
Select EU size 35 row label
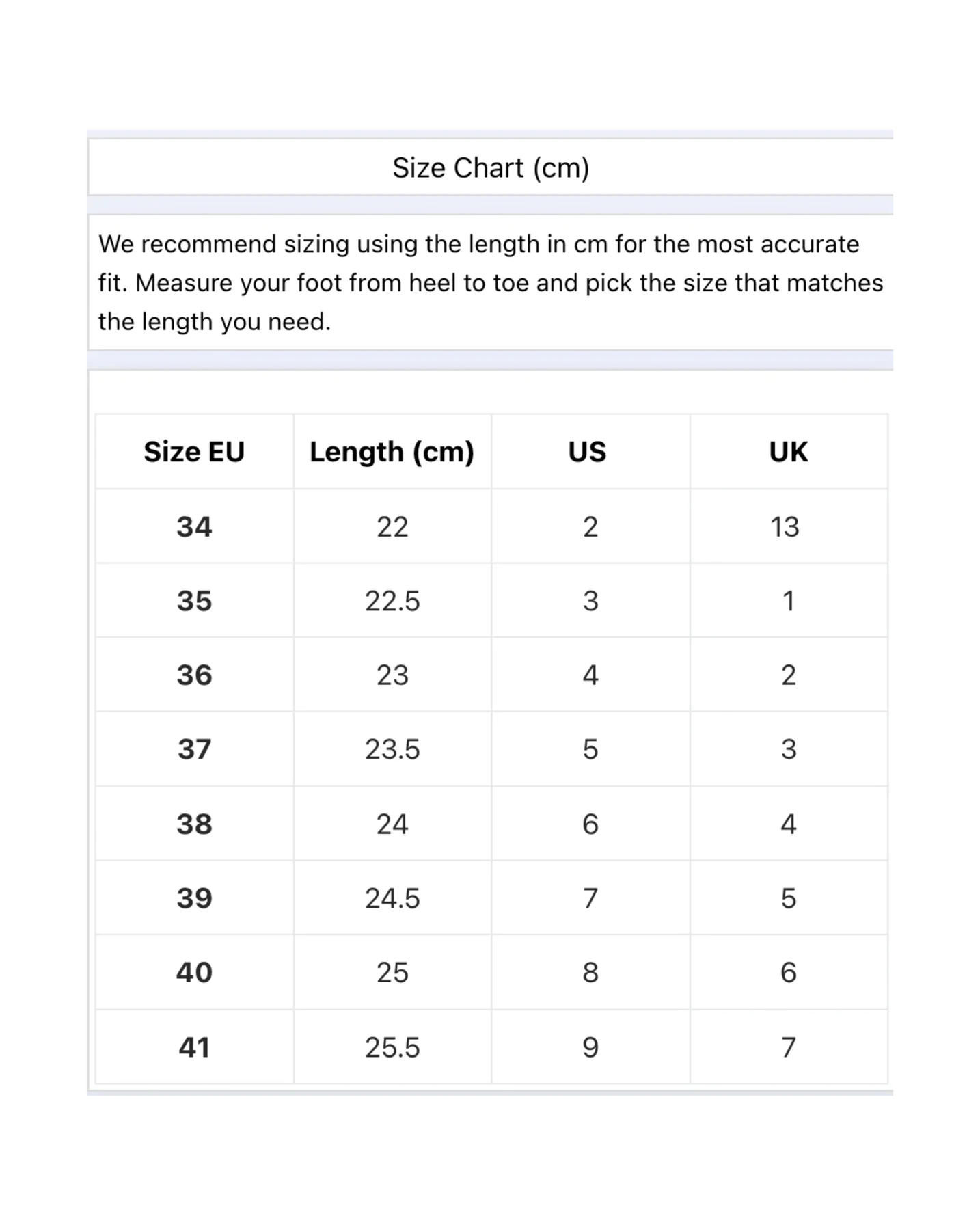pos(194,601)
